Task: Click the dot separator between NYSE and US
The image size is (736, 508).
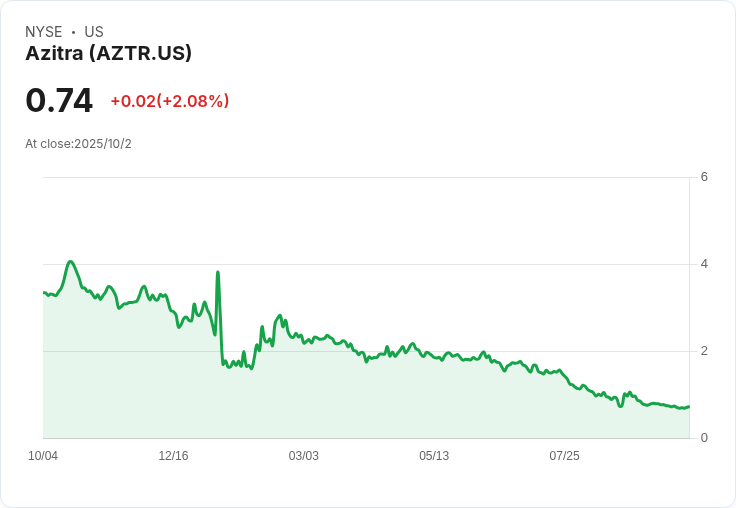Action: pos(73,32)
